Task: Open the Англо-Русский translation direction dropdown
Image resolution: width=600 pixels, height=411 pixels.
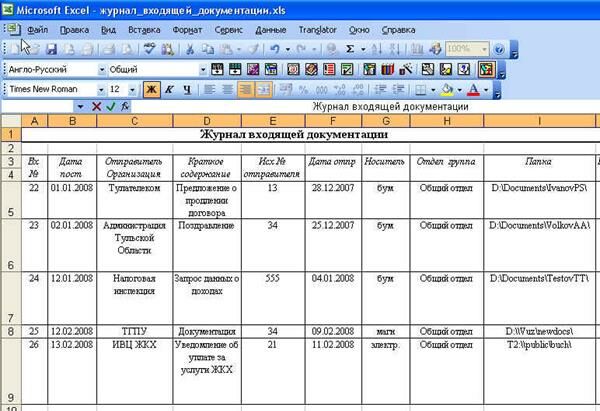Action: point(100,69)
